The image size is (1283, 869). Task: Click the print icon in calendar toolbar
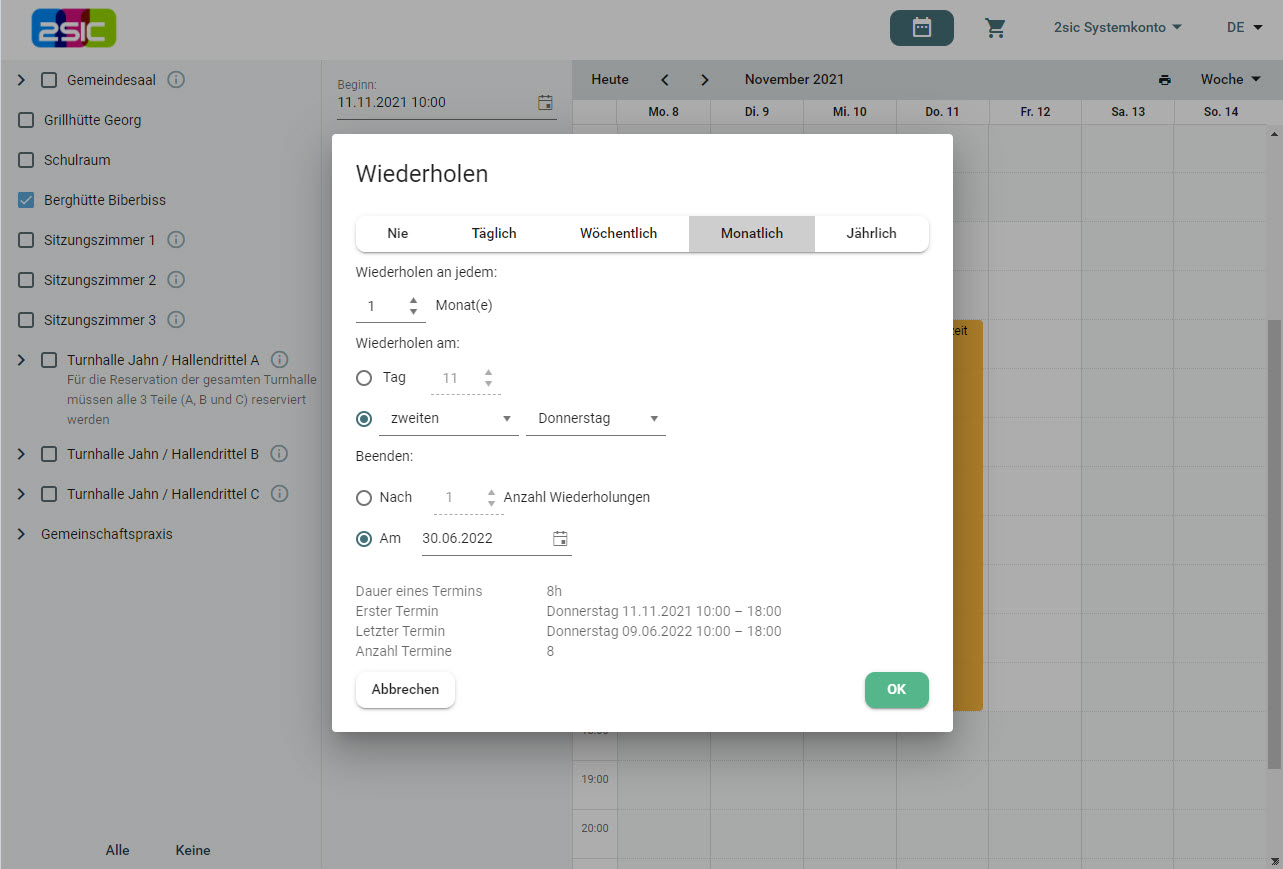[x=1164, y=80]
